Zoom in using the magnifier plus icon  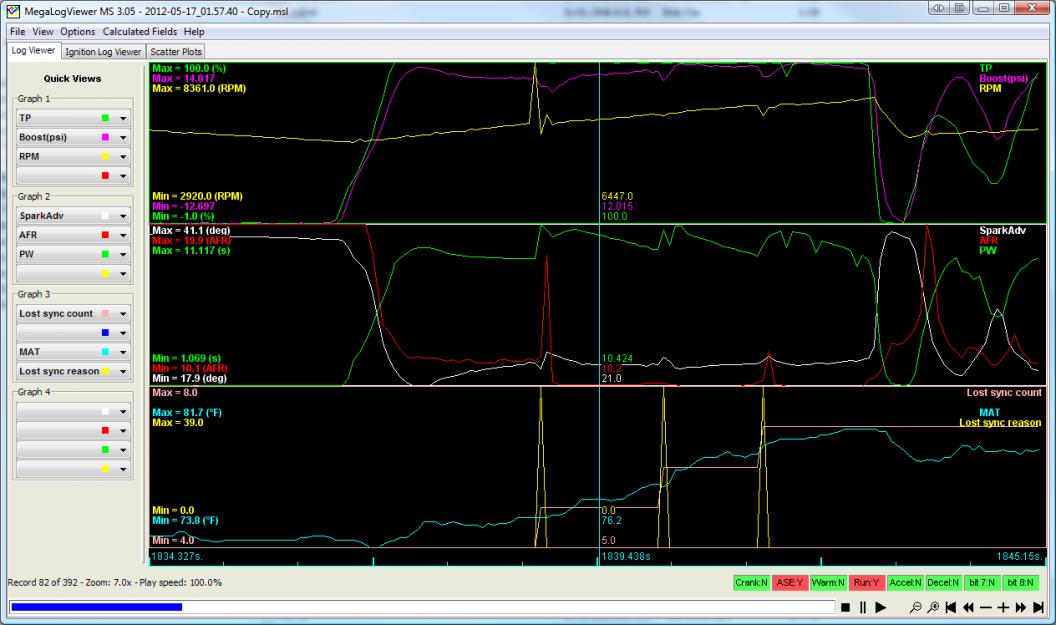[933, 607]
